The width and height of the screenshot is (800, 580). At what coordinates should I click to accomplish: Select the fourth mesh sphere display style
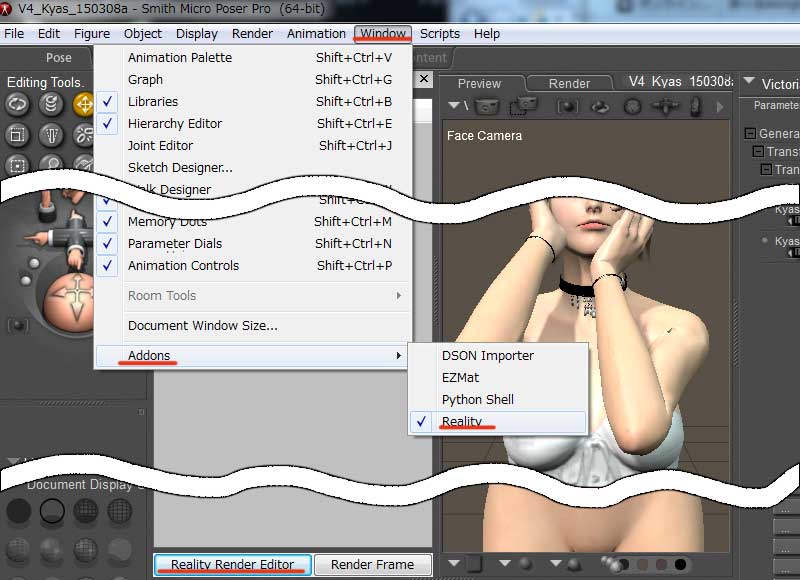pyautogui.click(x=119, y=511)
